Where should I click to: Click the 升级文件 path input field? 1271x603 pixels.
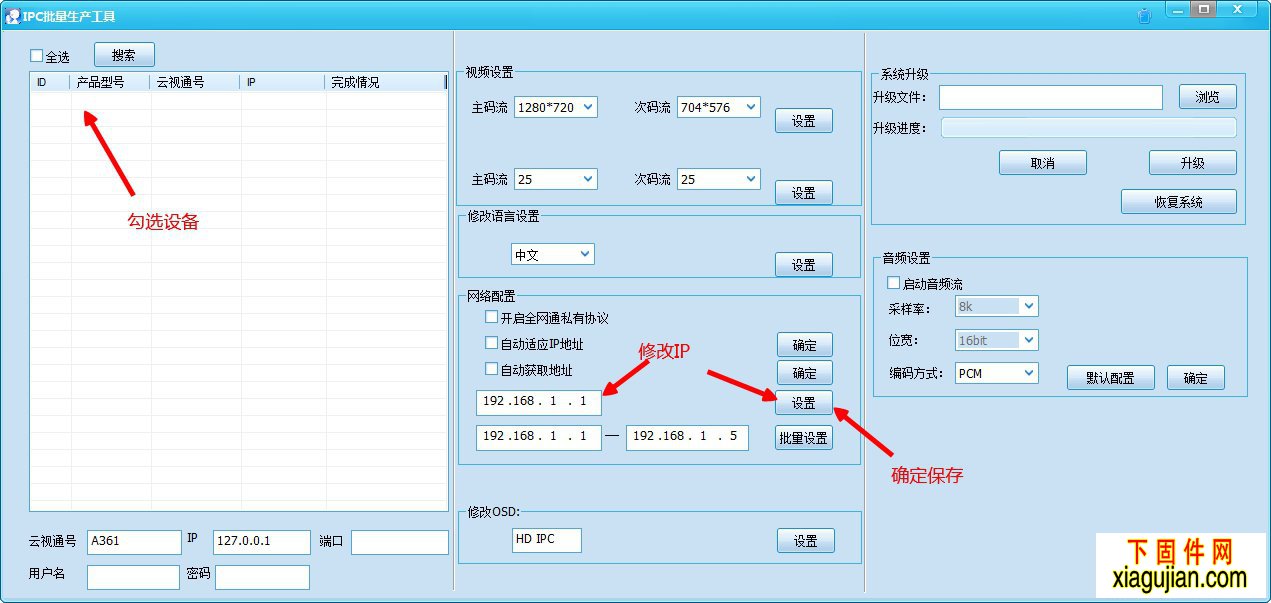[1051, 97]
